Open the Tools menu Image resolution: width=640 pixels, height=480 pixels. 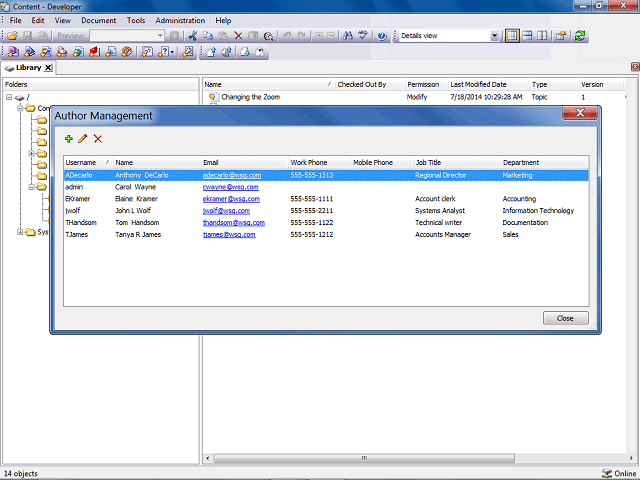136,20
